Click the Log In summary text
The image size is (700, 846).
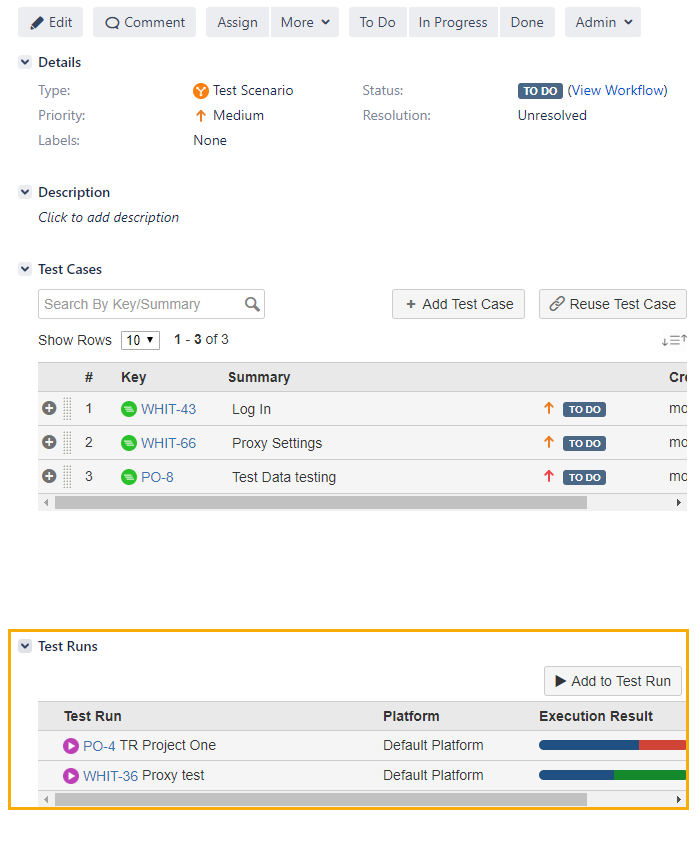click(x=252, y=410)
